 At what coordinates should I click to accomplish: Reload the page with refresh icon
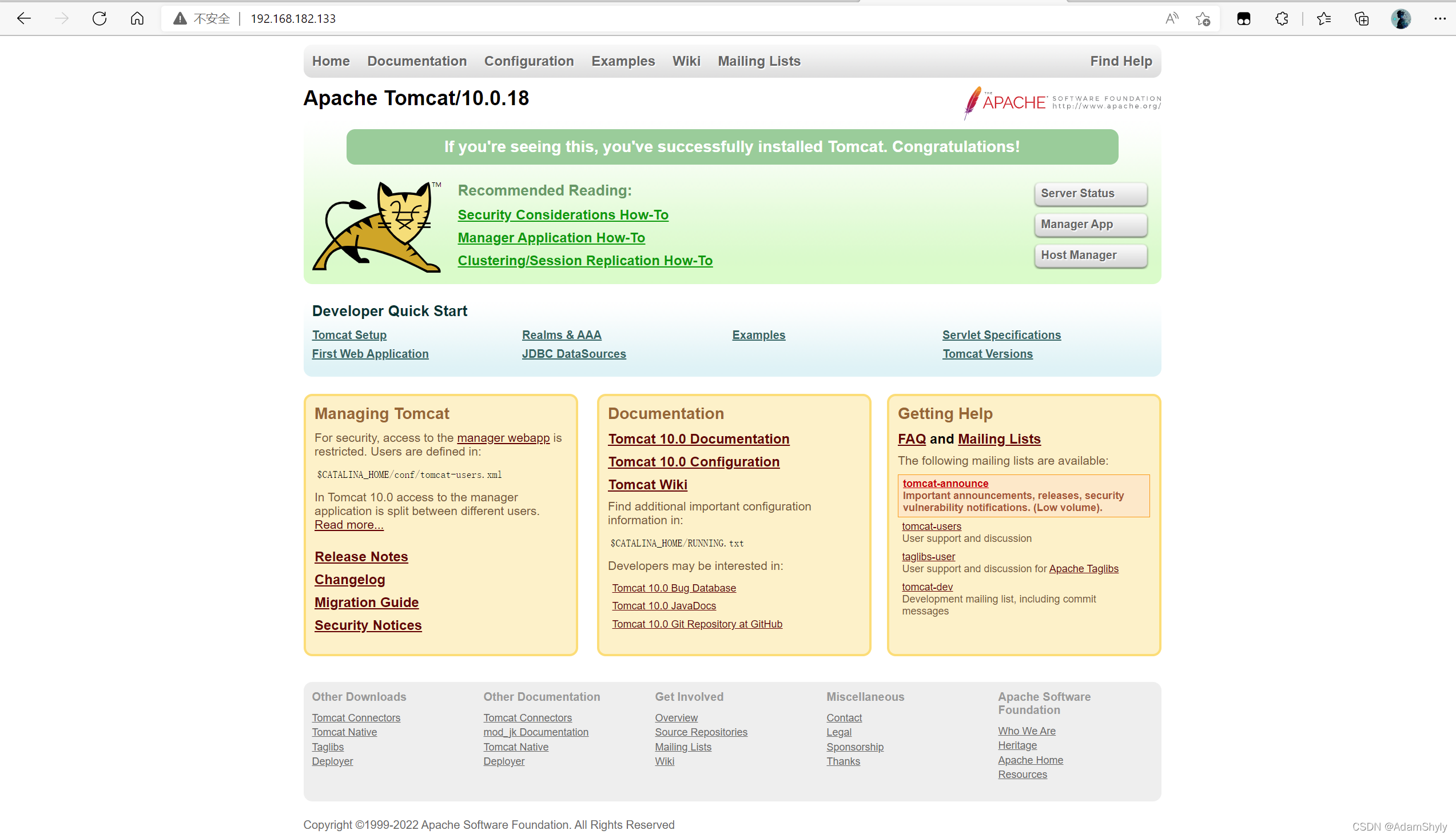pyautogui.click(x=100, y=18)
